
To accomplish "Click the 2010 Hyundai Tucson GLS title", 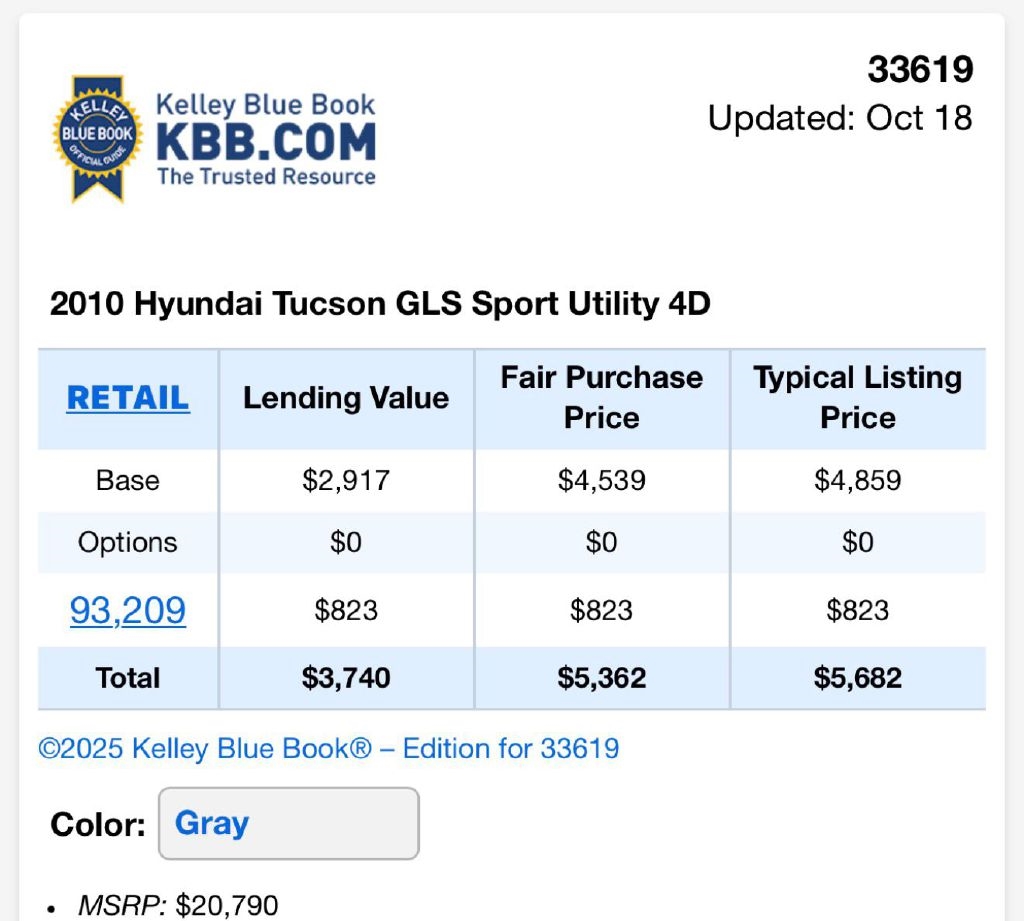I will pos(380,304).
